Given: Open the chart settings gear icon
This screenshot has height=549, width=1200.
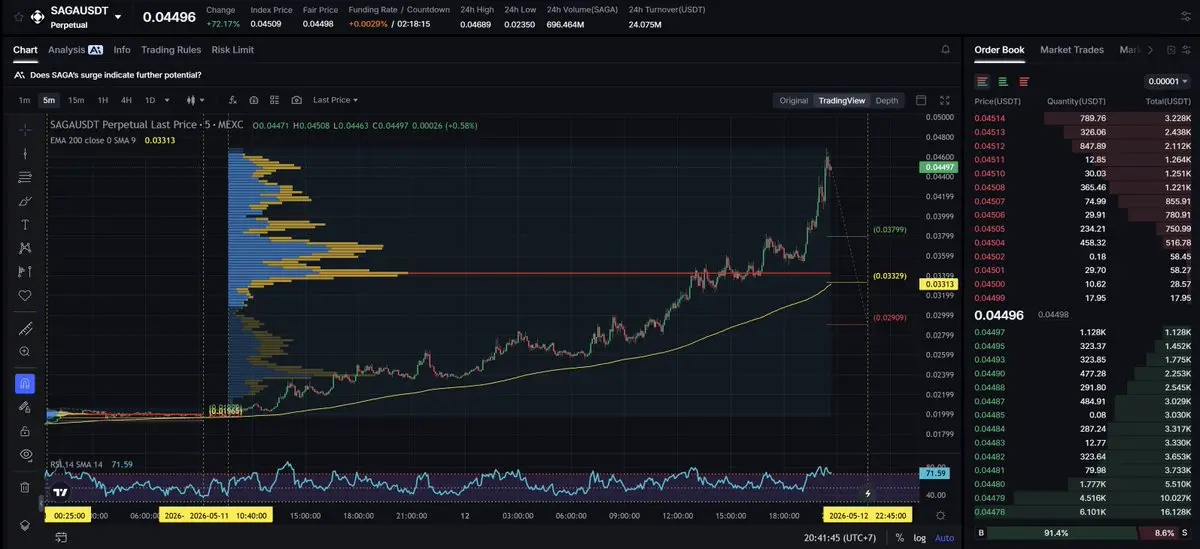Looking at the screenshot, I should click(940, 515).
